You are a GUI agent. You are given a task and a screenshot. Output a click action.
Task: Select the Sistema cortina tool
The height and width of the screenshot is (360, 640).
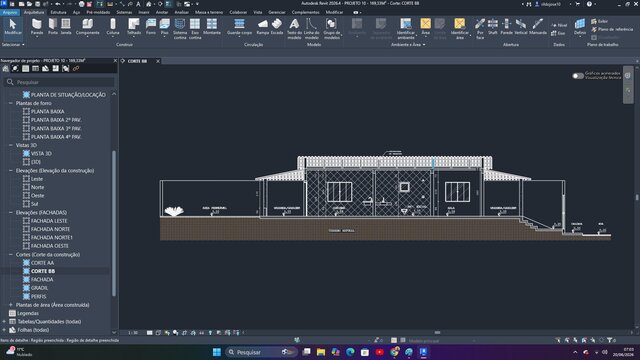(180, 29)
